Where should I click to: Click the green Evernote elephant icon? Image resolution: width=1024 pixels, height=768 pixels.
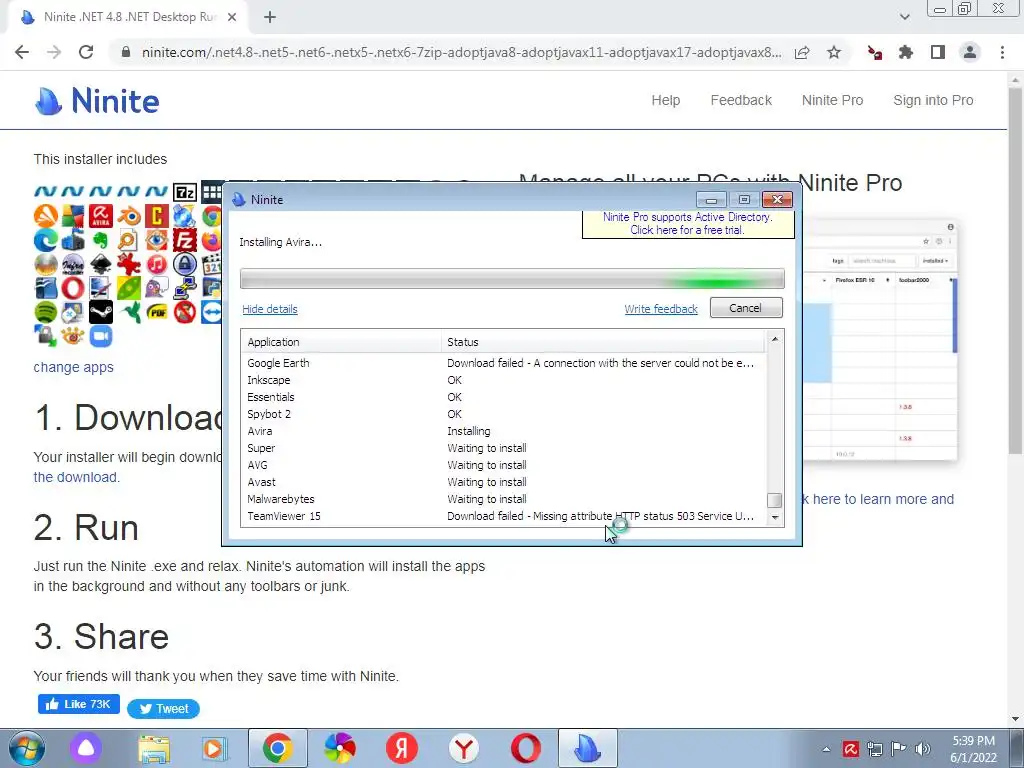101,240
